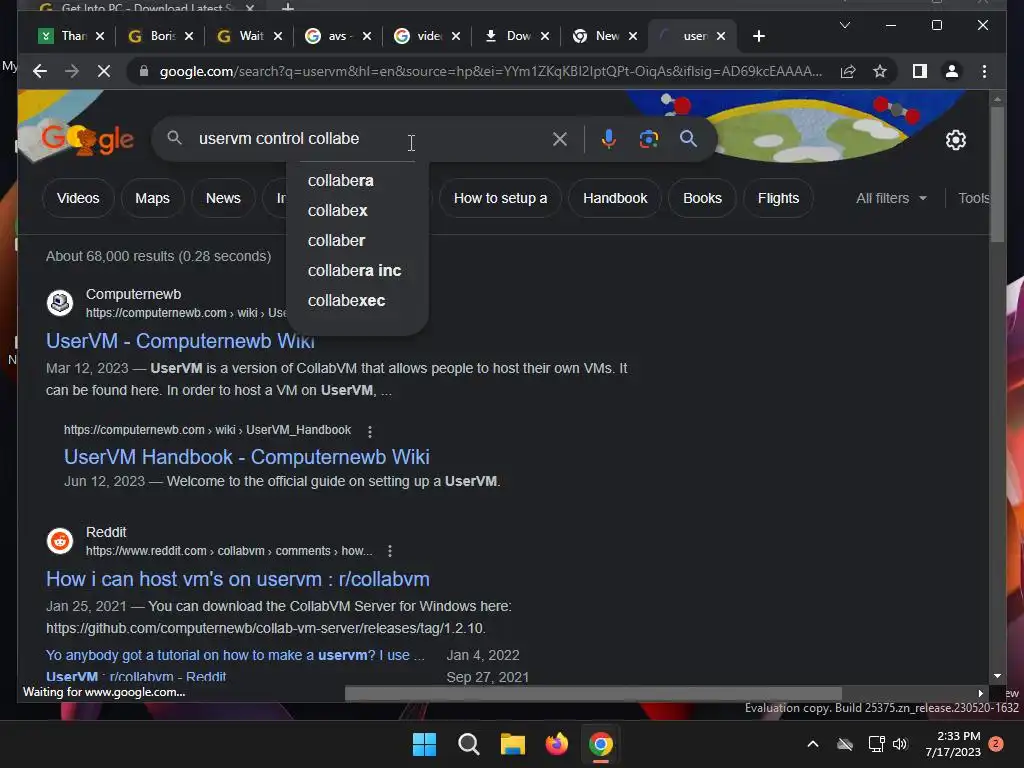Image resolution: width=1024 pixels, height=768 pixels.
Task: Switch to the 'Boris' tab
Action: click(153, 36)
